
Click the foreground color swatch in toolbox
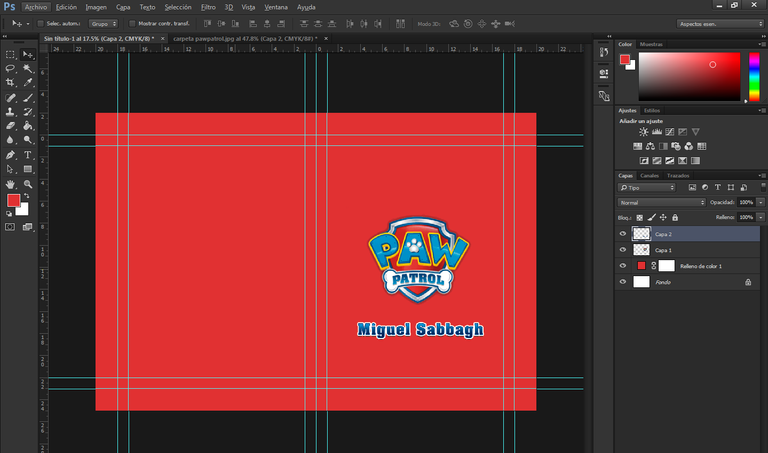click(13, 200)
